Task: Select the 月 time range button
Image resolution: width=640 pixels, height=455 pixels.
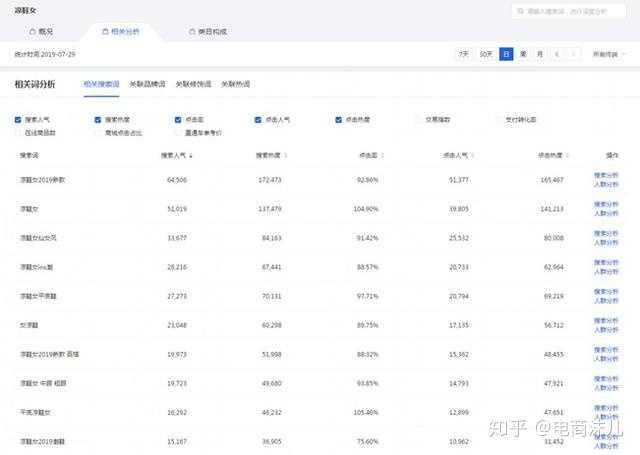Action: click(540, 54)
